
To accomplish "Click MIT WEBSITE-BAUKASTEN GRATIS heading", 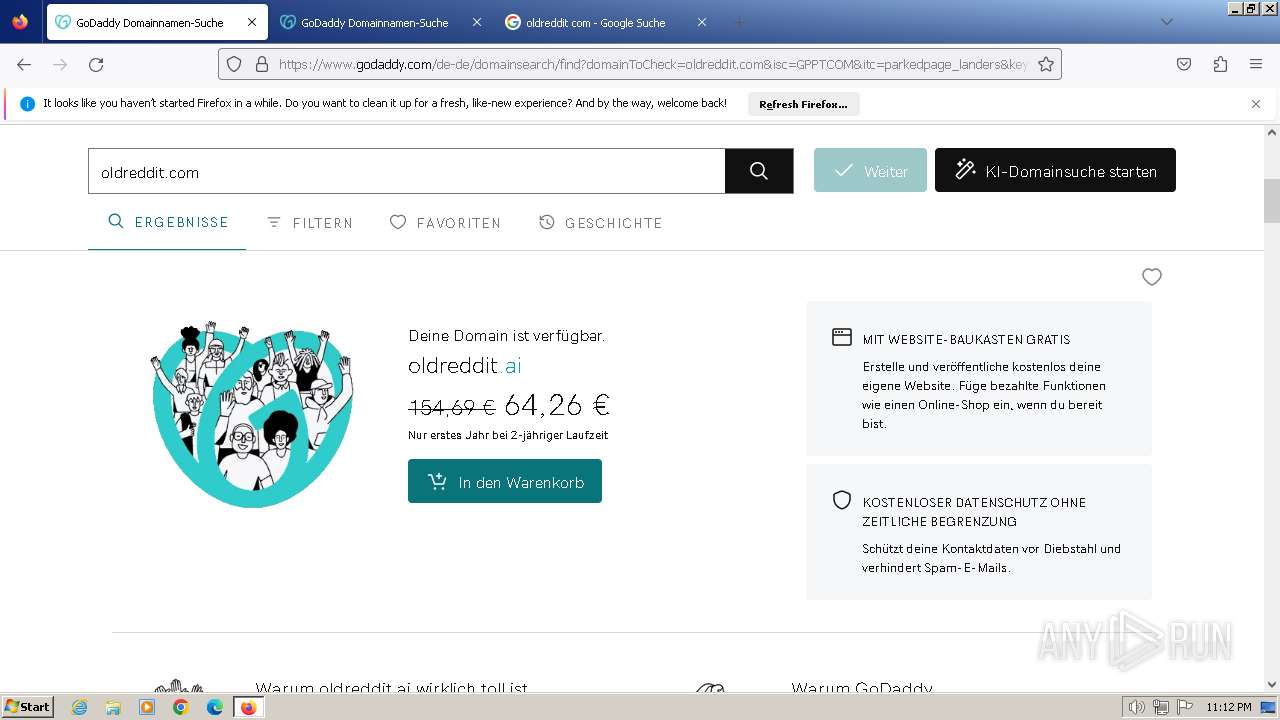I will click(x=966, y=340).
